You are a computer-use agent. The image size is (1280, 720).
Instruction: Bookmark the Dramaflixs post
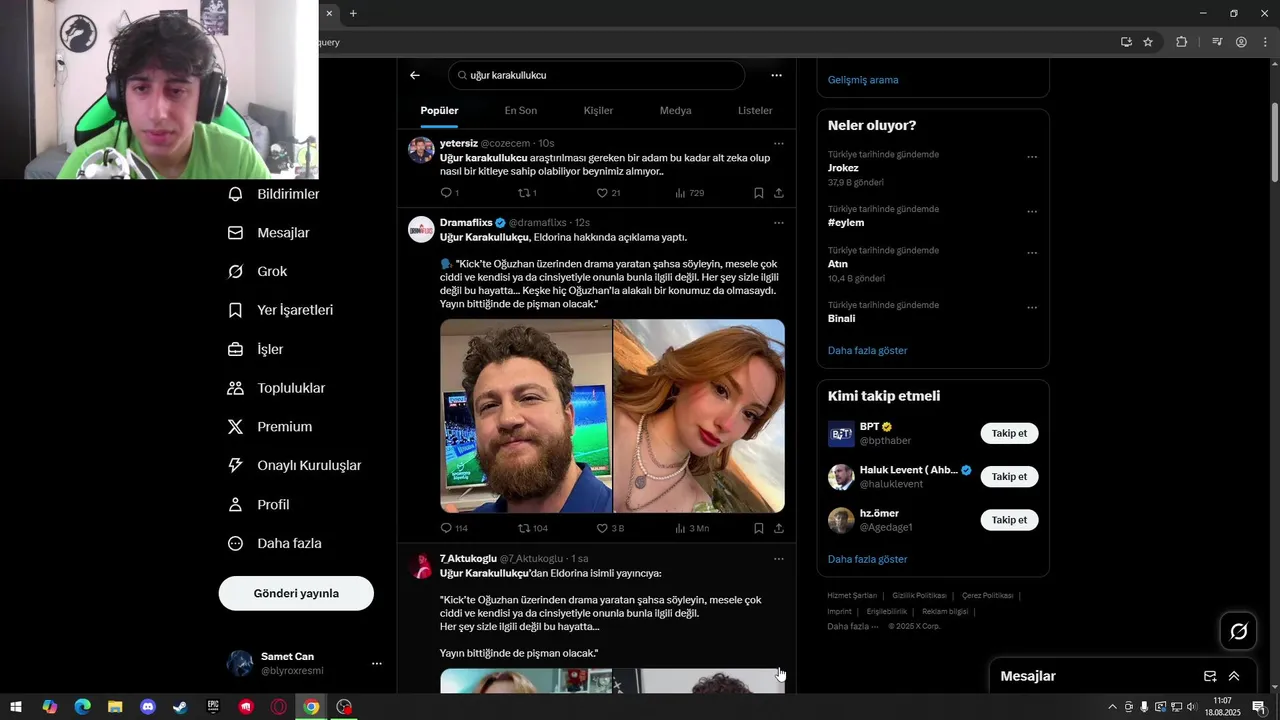(759, 528)
